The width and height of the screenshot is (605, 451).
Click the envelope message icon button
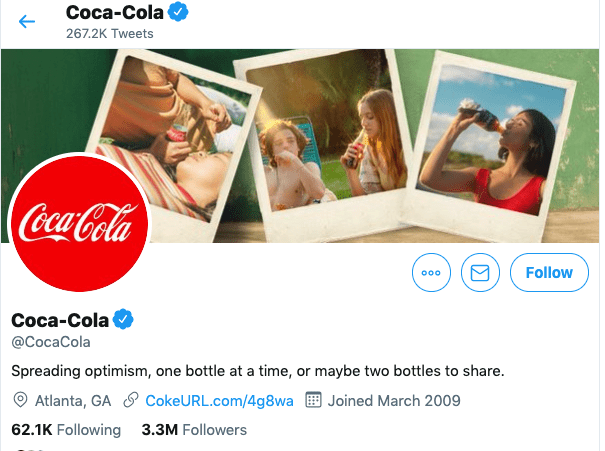(x=481, y=272)
